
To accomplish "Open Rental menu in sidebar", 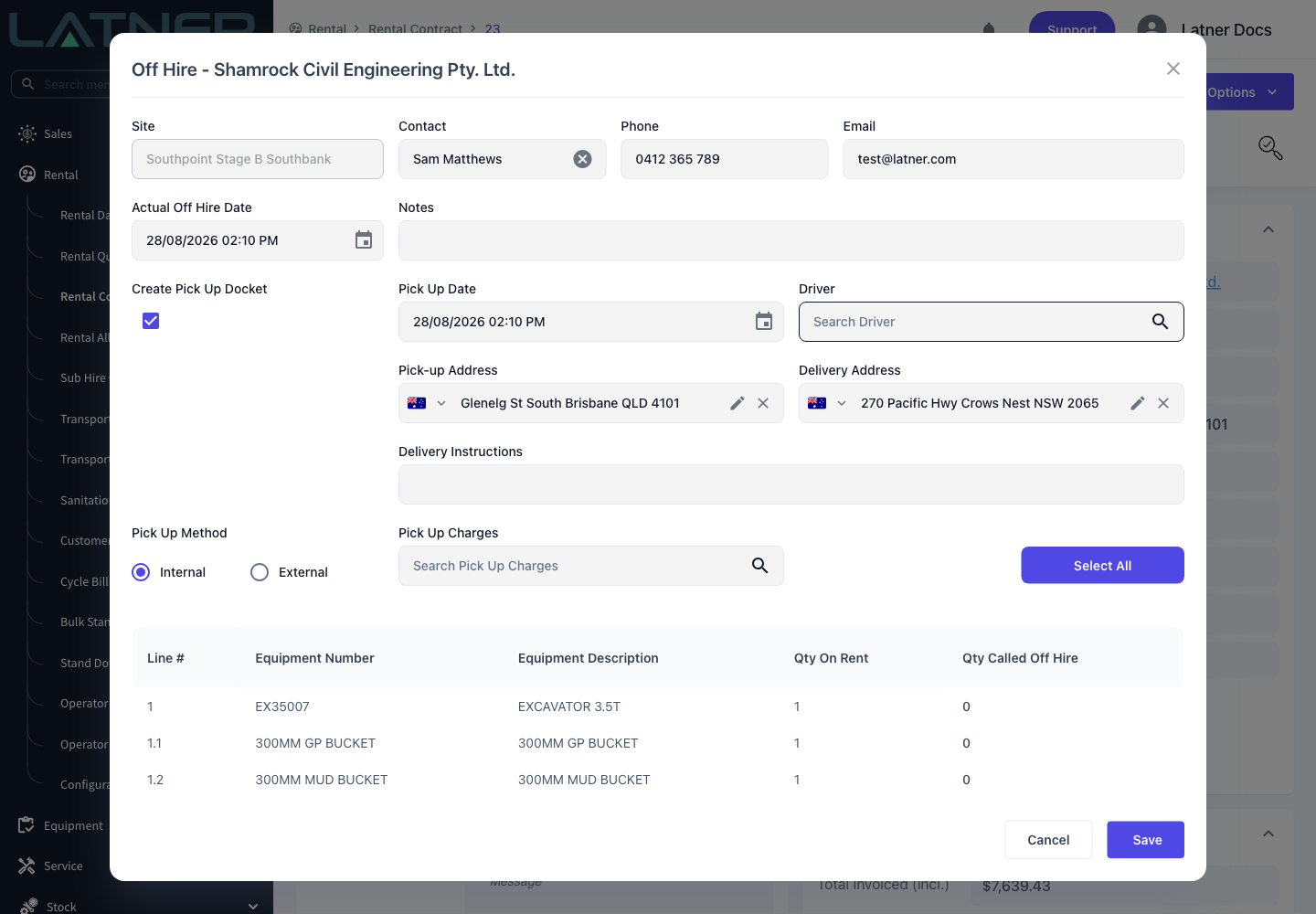I will click(x=61, y=175).
